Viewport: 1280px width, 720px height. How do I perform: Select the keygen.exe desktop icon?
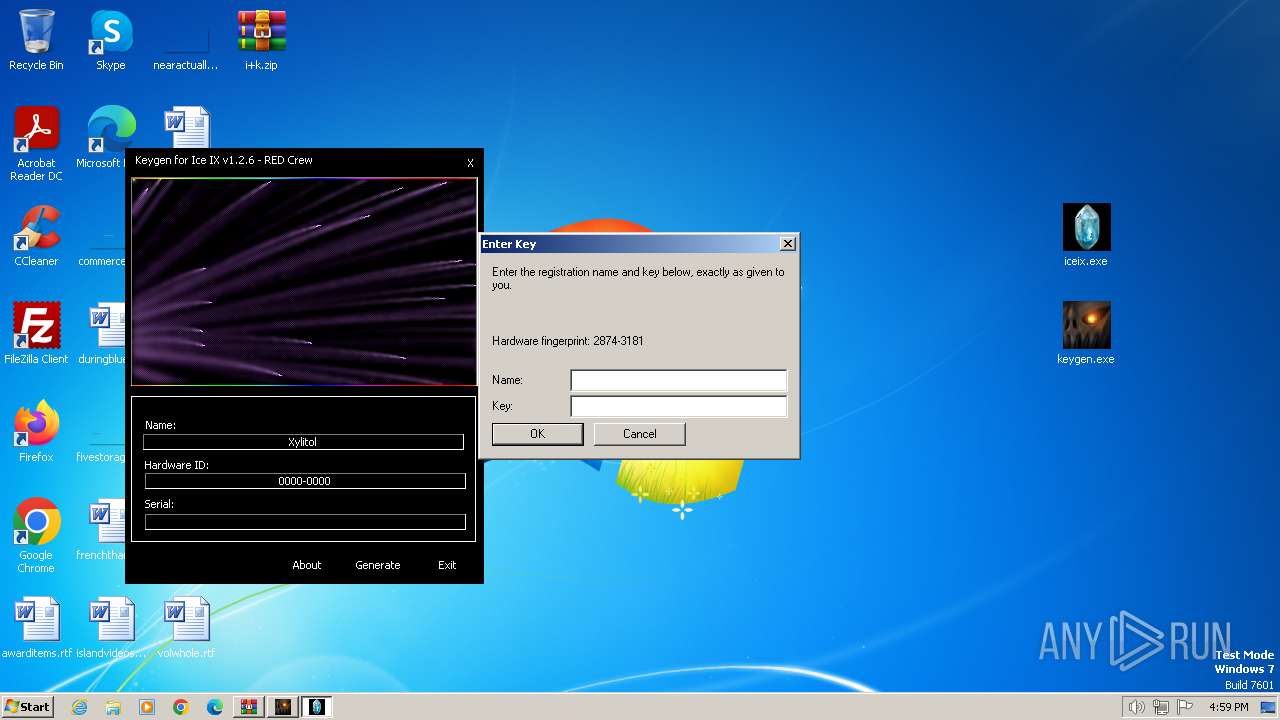(x=1086, y=333)
